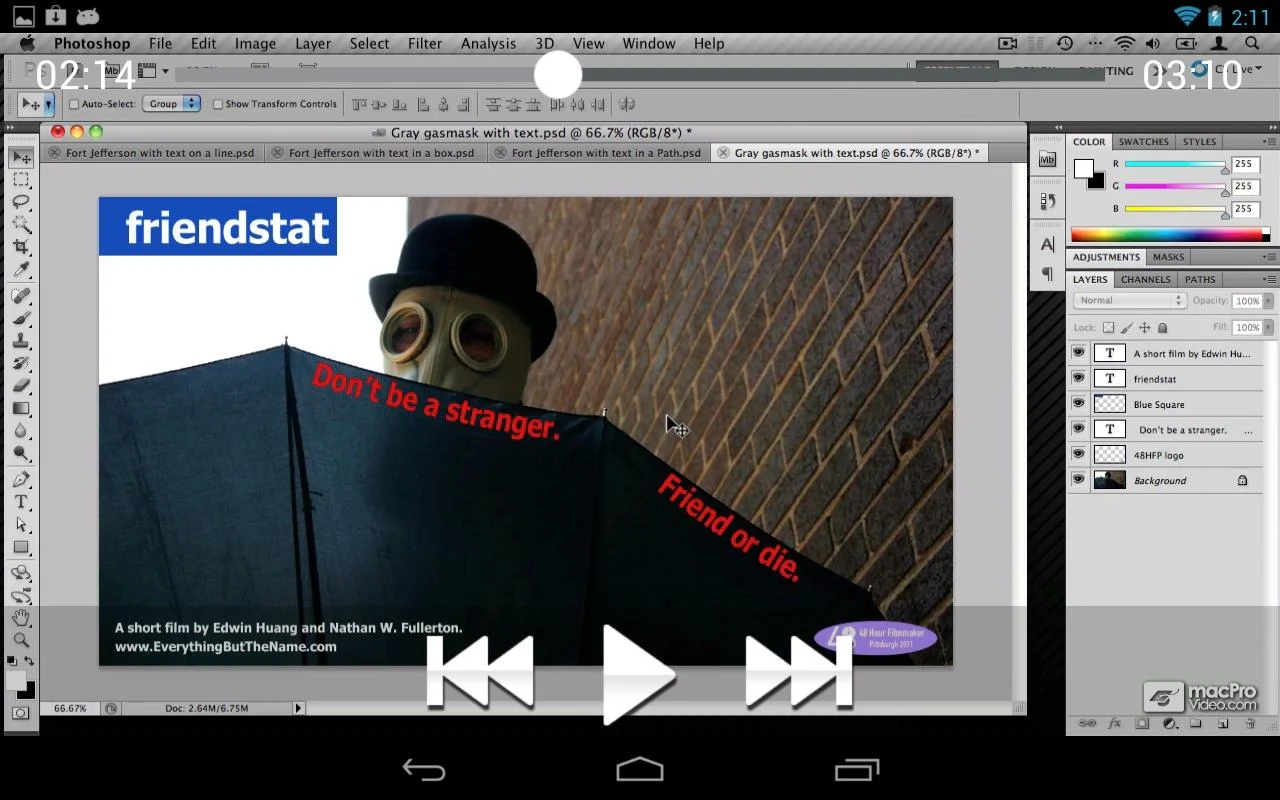Tap the Android Recent Apps button
Image resolution: width=1280 pixels, height=800 pixels.
tap(857, 770)
